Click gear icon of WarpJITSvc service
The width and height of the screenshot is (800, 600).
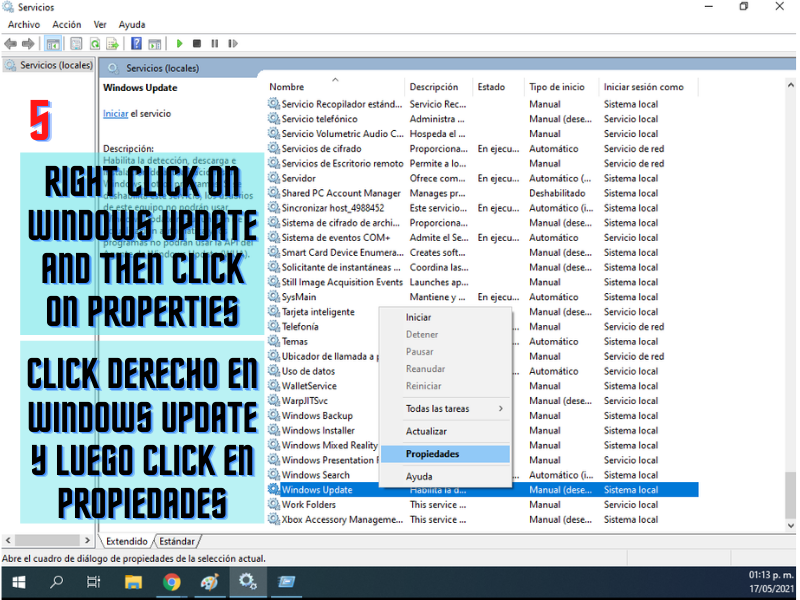click(x=274, y=401)
